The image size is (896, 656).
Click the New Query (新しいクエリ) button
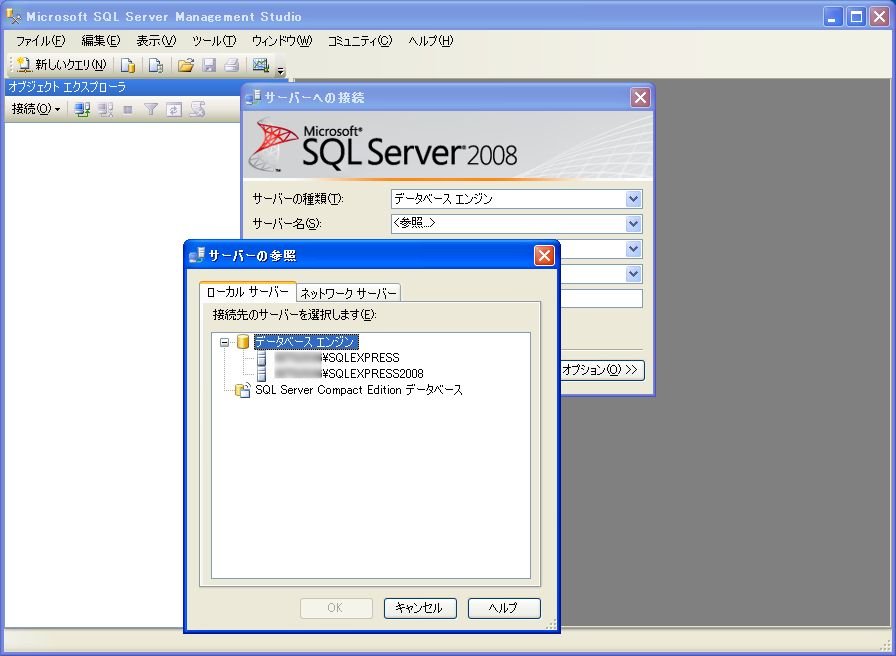[61, 65]
